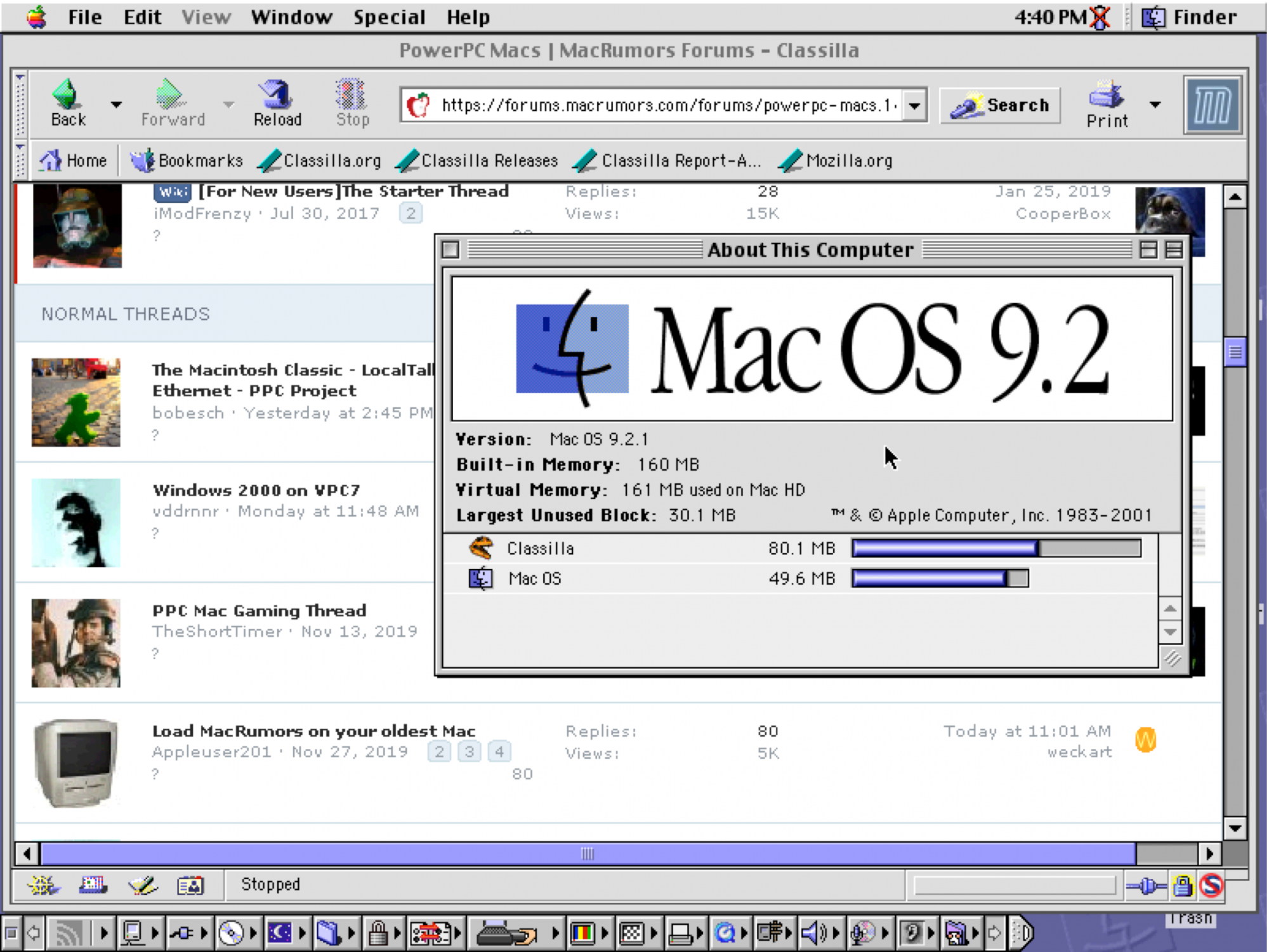Viewport: 1269px width, 952px height.
Task: Open the Finder application switcher menu
Action: (1189, 17)
